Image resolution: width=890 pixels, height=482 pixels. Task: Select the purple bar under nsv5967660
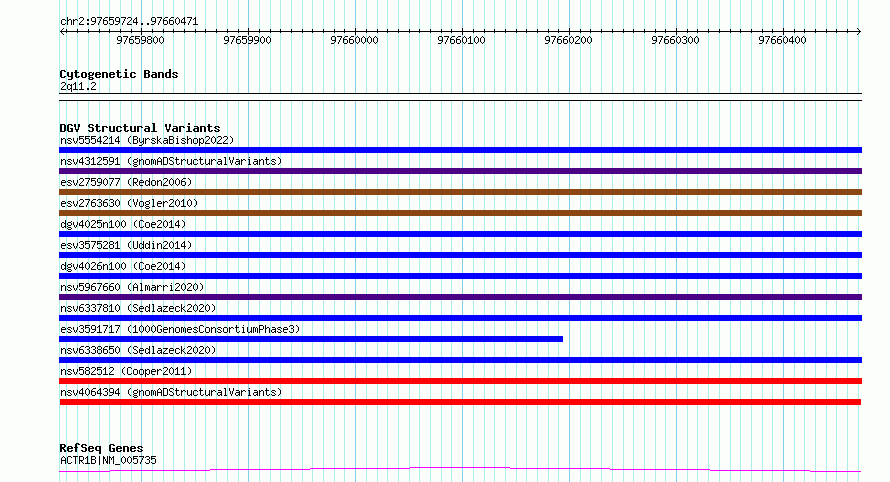tap(460, 297)
